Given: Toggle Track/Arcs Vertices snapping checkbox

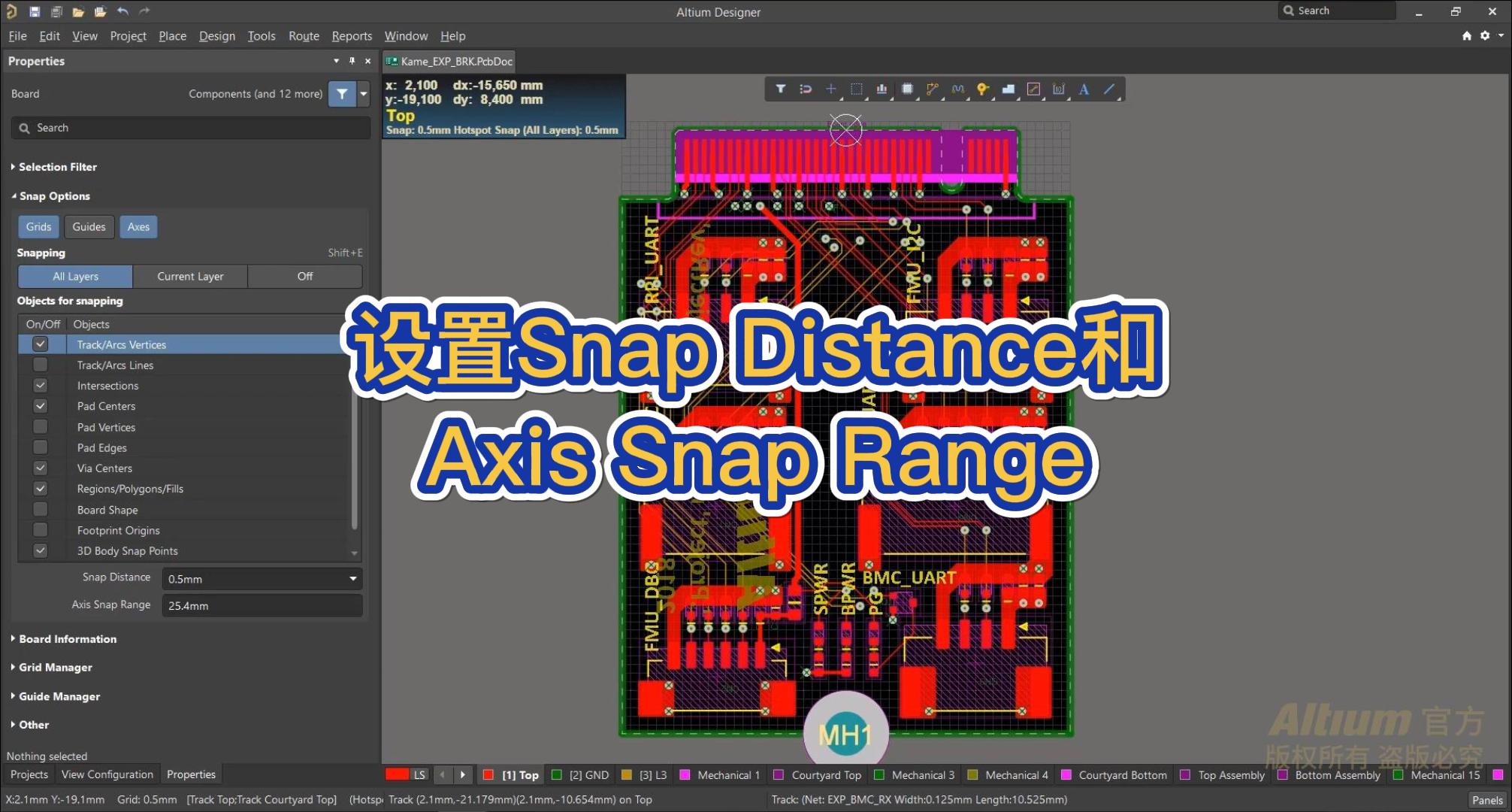Looking at the screenshot, I should tap(40, 344).
